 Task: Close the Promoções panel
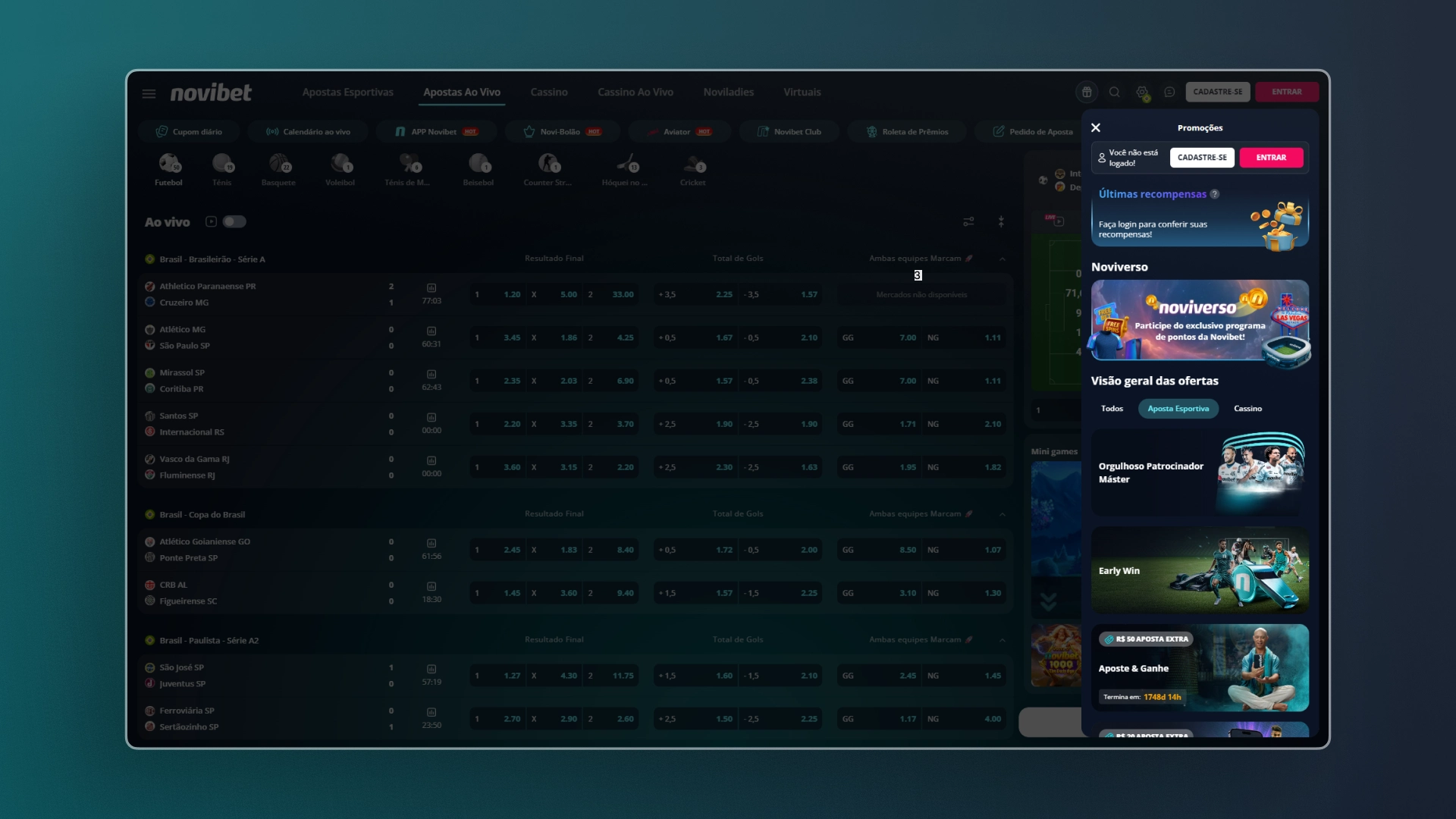click(x=1096, y=127)
